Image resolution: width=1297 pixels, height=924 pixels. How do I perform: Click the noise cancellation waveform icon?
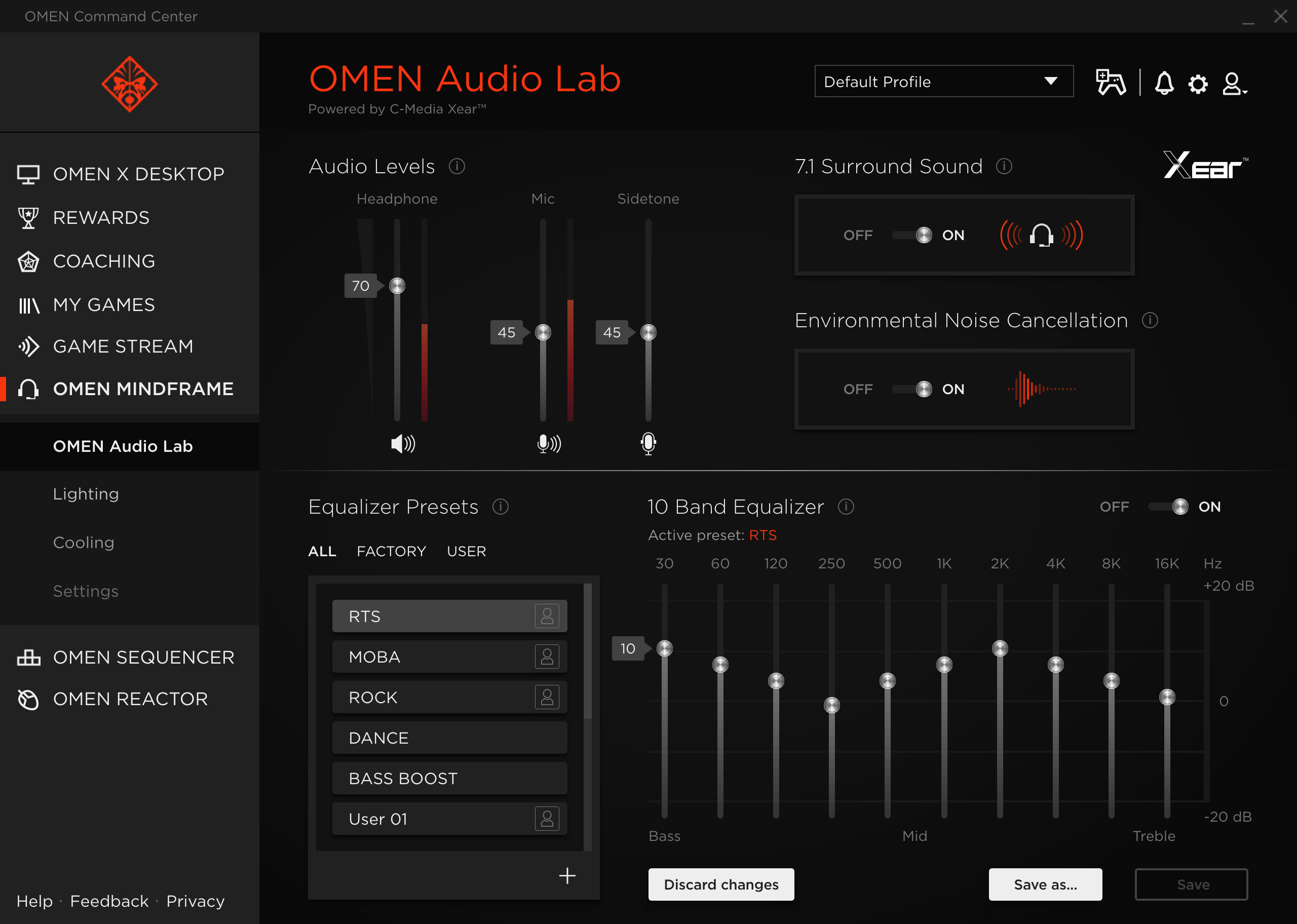(x=1041, y=389)
